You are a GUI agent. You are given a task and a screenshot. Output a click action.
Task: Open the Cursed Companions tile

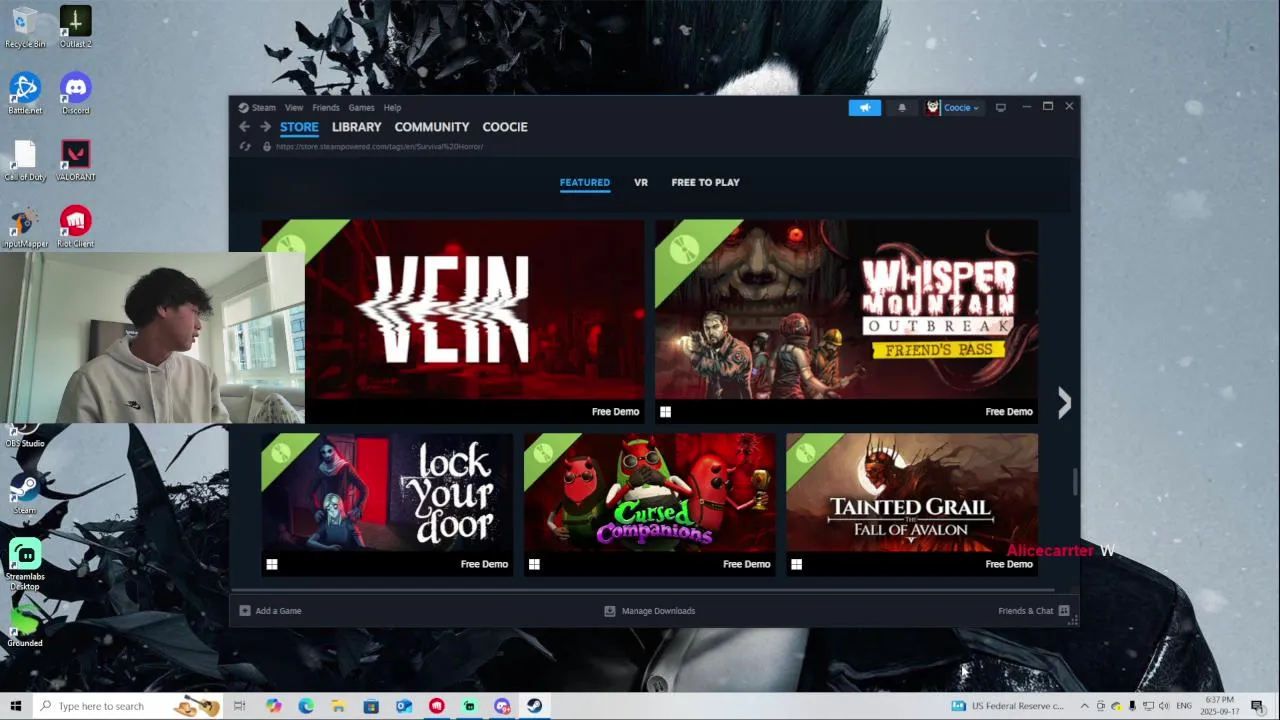click(650, 504)
